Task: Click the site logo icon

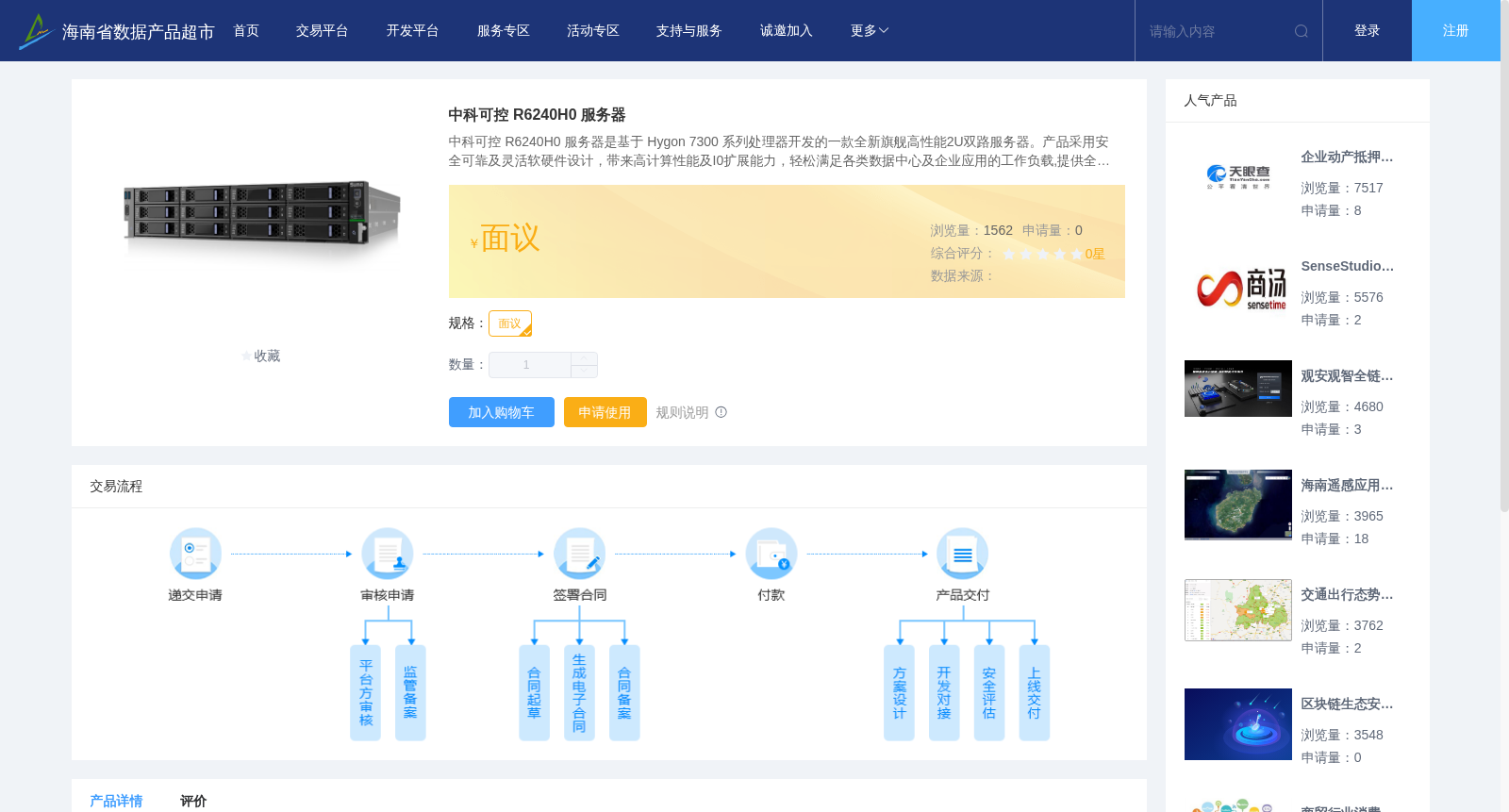Action: coord(36,31)
